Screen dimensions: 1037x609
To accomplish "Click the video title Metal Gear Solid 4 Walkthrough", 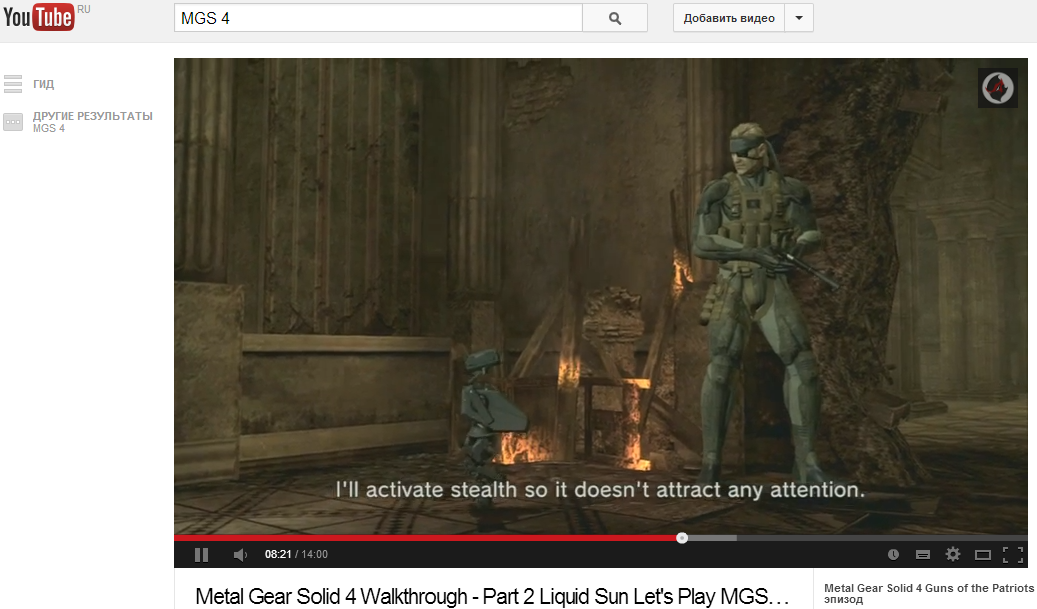I will click(493, 596).
